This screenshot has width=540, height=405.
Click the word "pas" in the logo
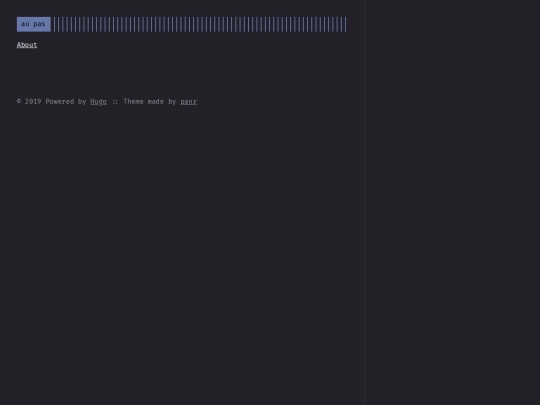[x=39, y=24]
